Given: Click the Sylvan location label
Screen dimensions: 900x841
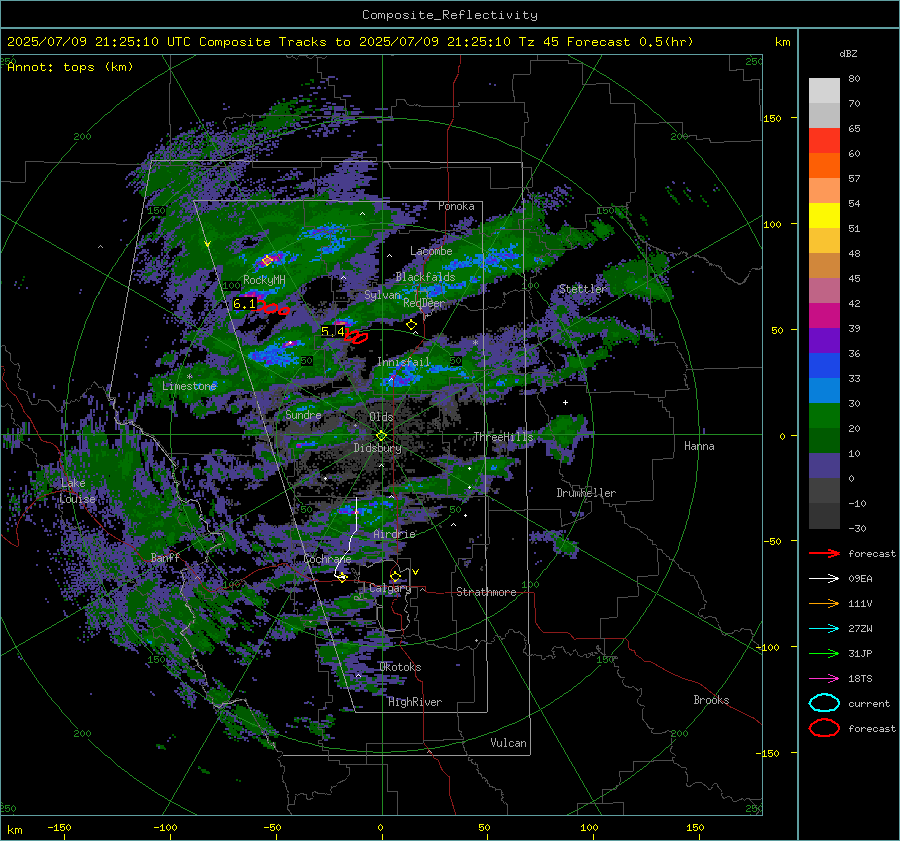Looking at the screenshot, I should (382, 295).
